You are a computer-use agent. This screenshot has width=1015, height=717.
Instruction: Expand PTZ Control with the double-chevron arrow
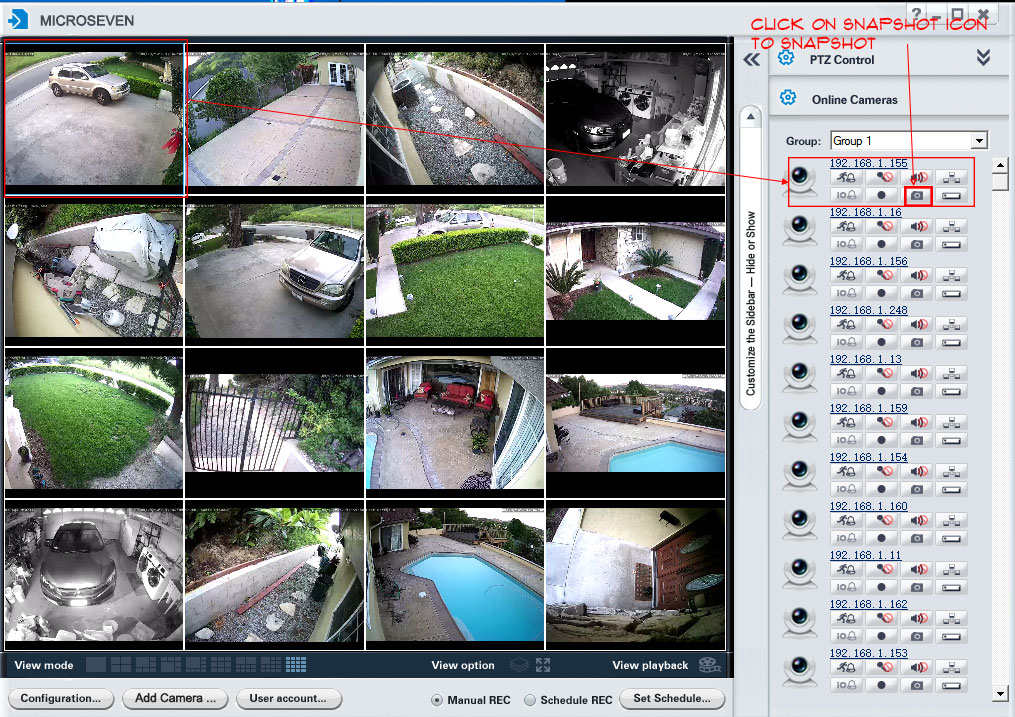coord(983,58)
